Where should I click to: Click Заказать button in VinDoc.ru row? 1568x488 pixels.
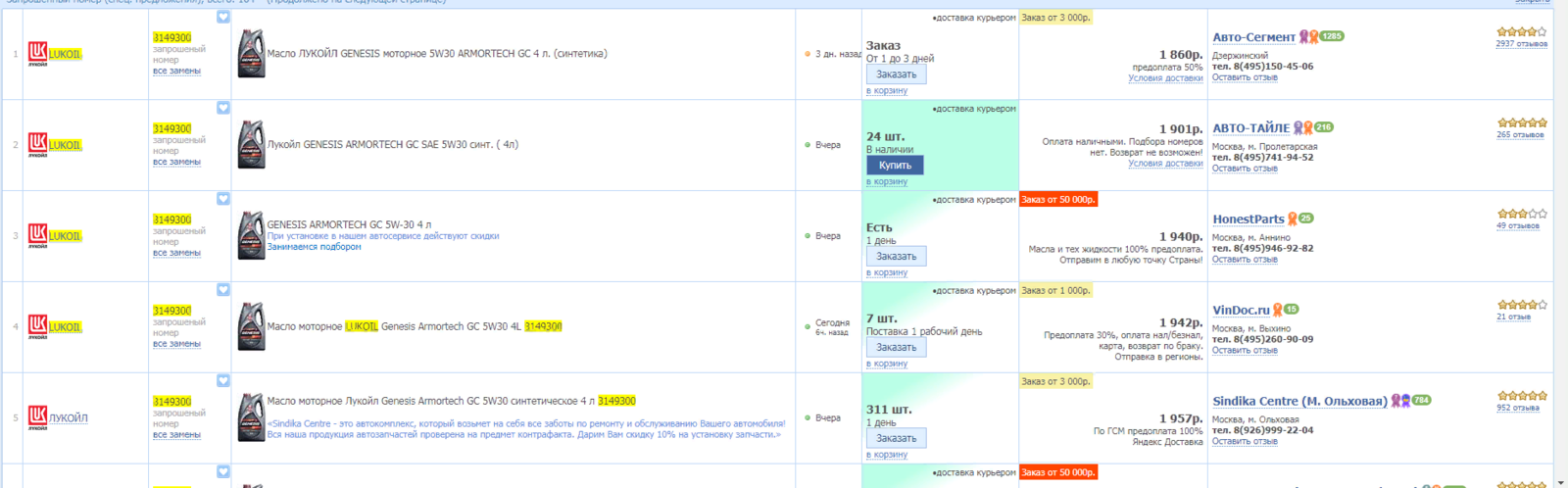pos(896,348)
